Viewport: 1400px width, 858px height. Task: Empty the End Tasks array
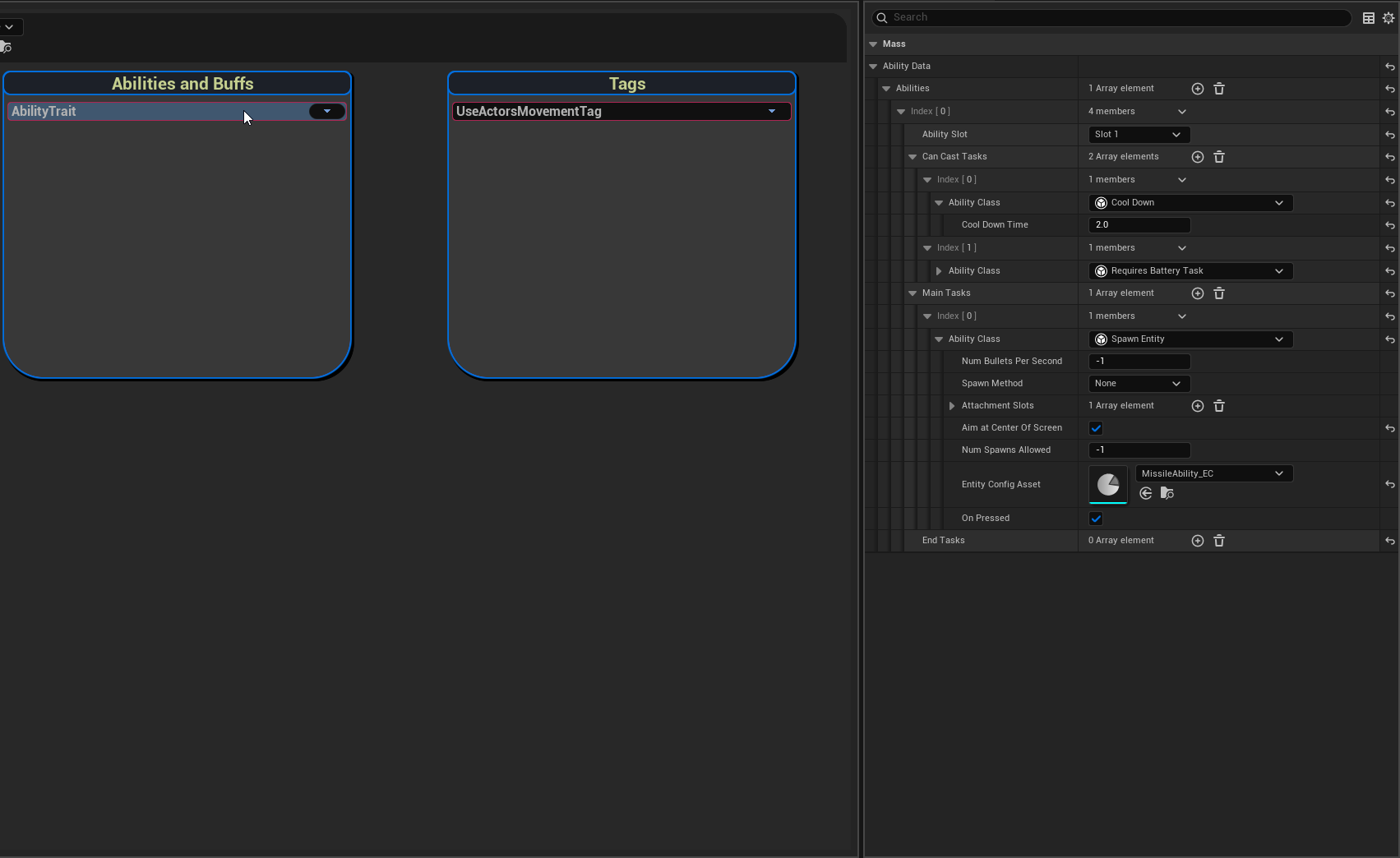pos(1219,541)
